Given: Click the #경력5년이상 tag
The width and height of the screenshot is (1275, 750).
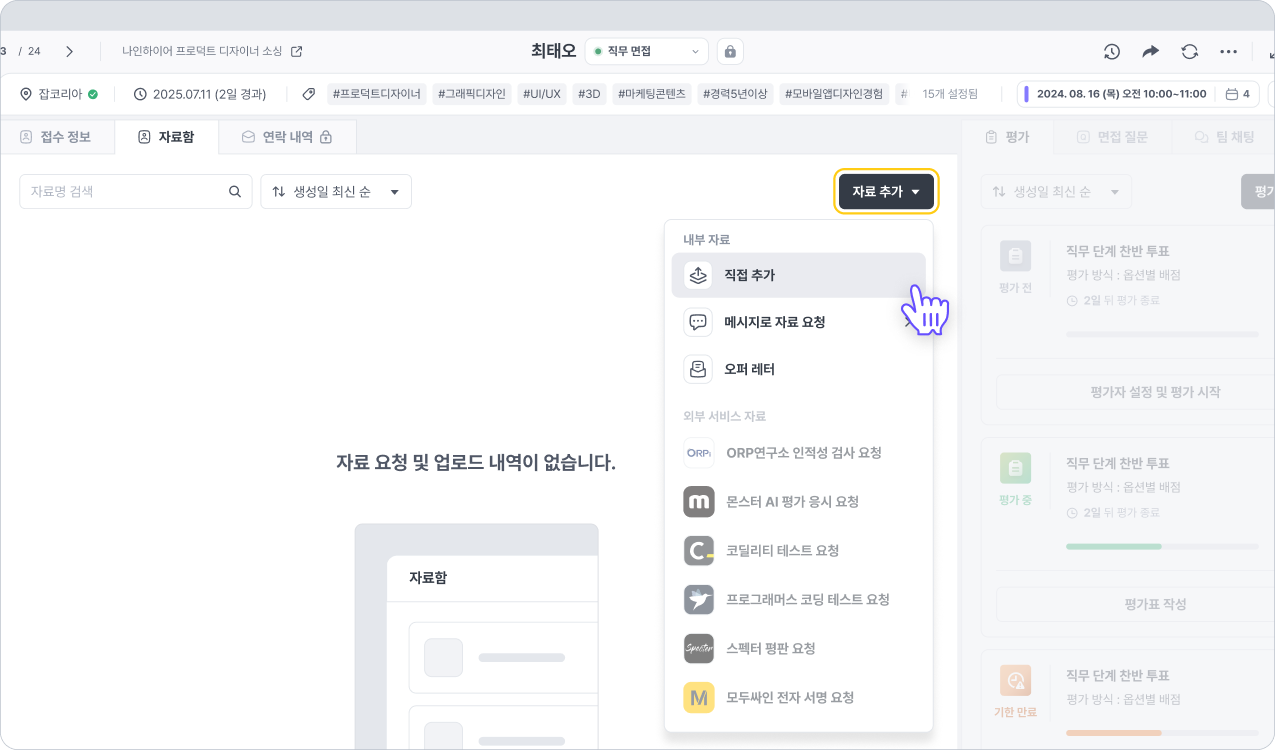Looking at the screenshot, I should coord(734,94).
